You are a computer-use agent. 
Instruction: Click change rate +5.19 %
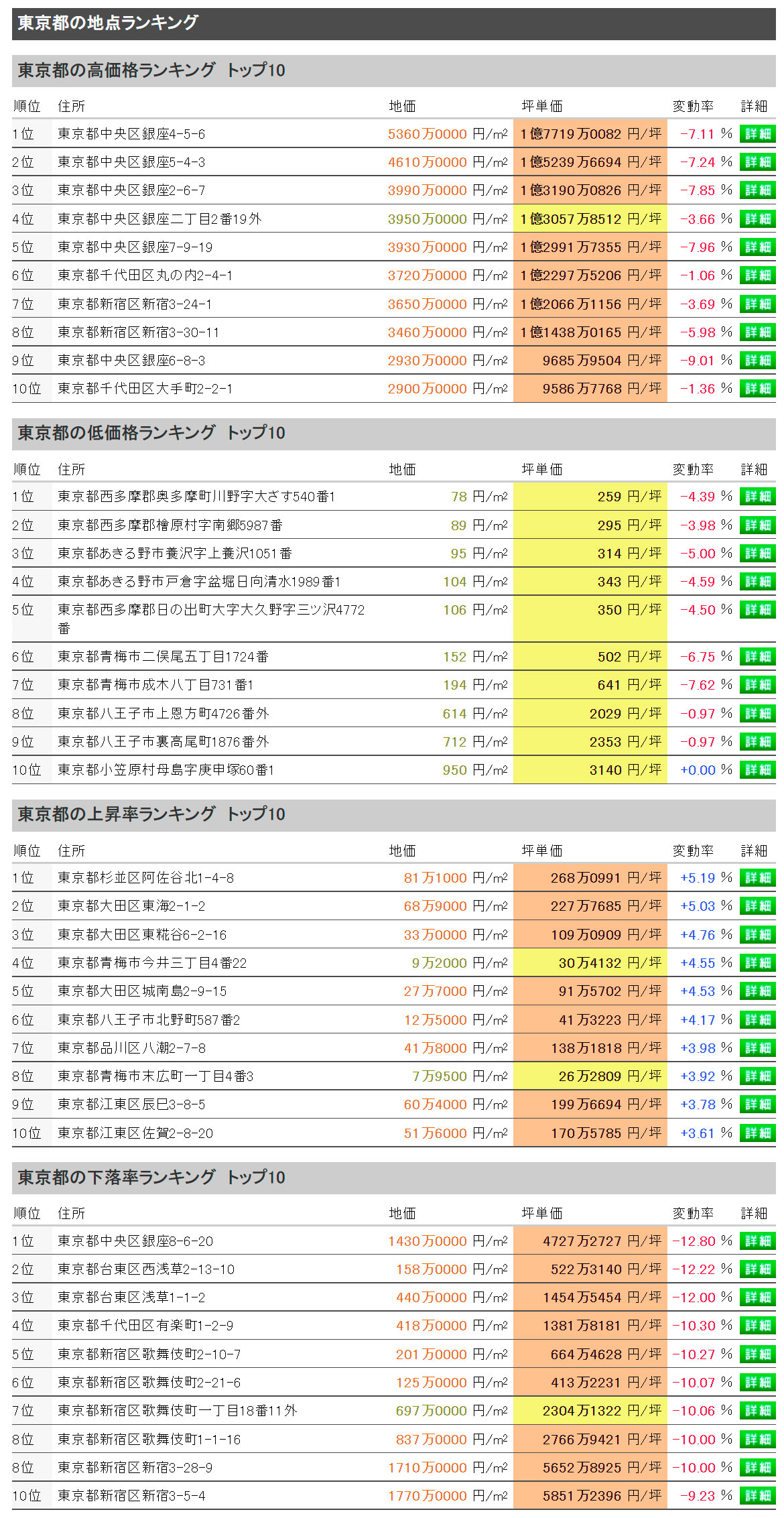click(706, 878)
